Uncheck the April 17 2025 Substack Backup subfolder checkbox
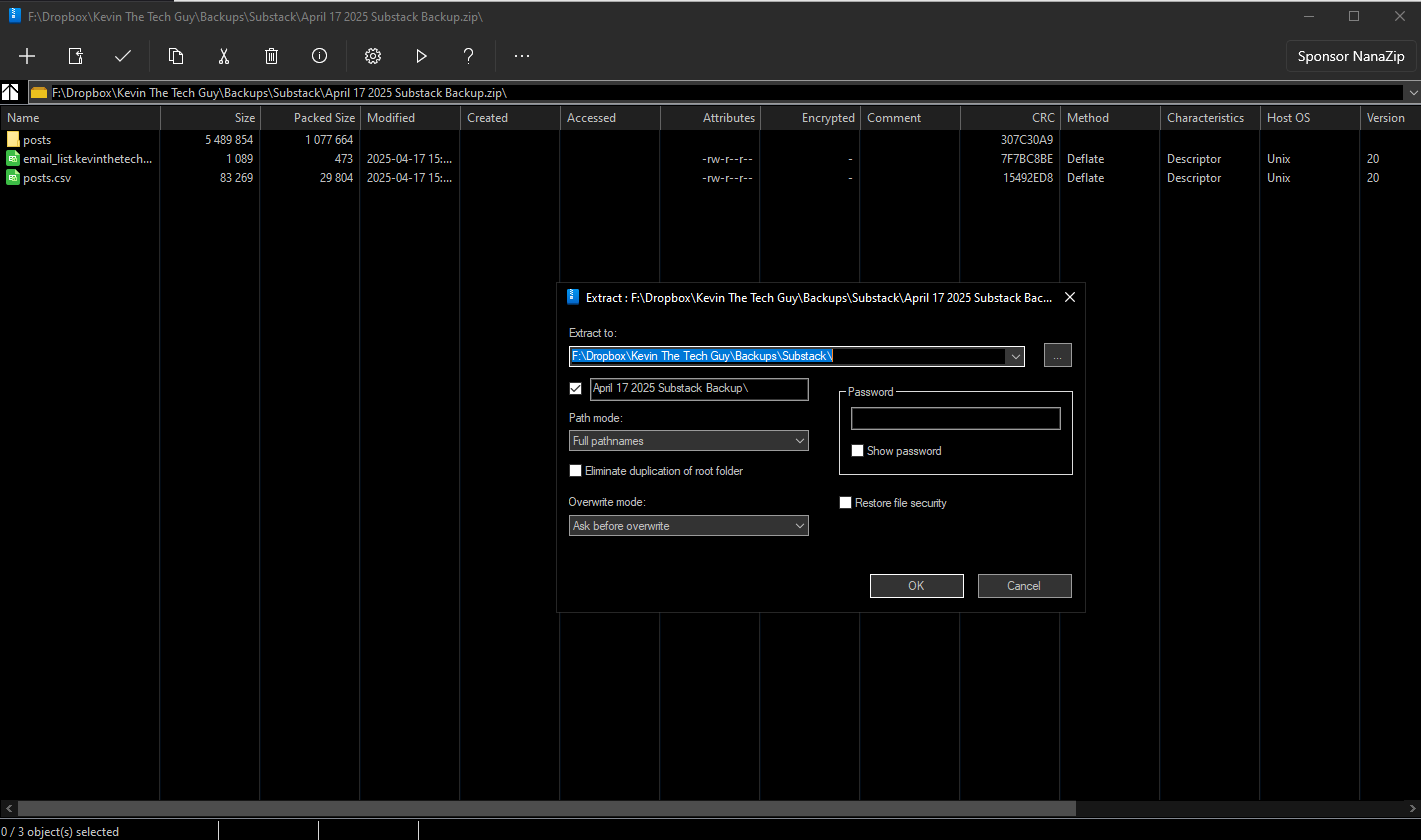This screenshot has width=1421, height=840. tap(575, 389)
